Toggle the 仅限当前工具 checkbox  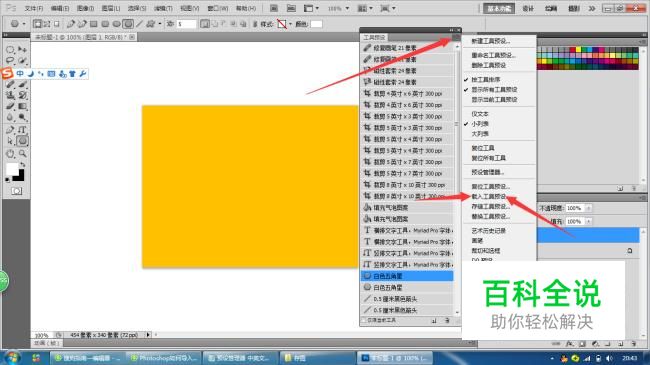point(364,320)
